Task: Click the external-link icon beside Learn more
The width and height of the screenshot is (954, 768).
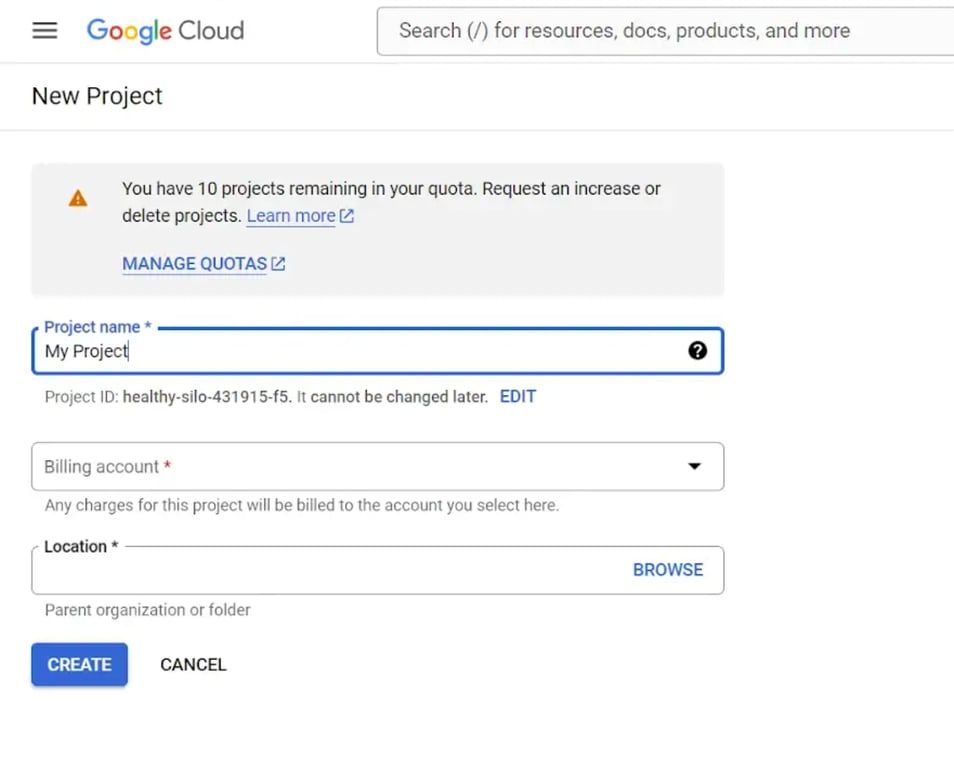Action: (x=347, y=215)
